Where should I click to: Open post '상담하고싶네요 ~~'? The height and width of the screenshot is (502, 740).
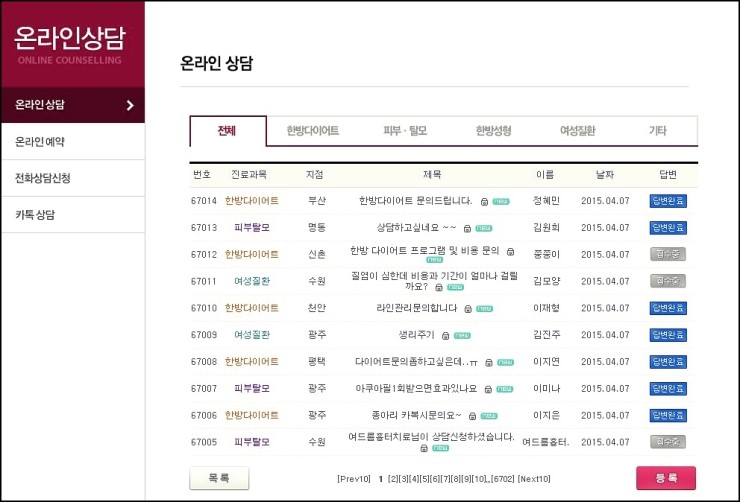[416, 228]
